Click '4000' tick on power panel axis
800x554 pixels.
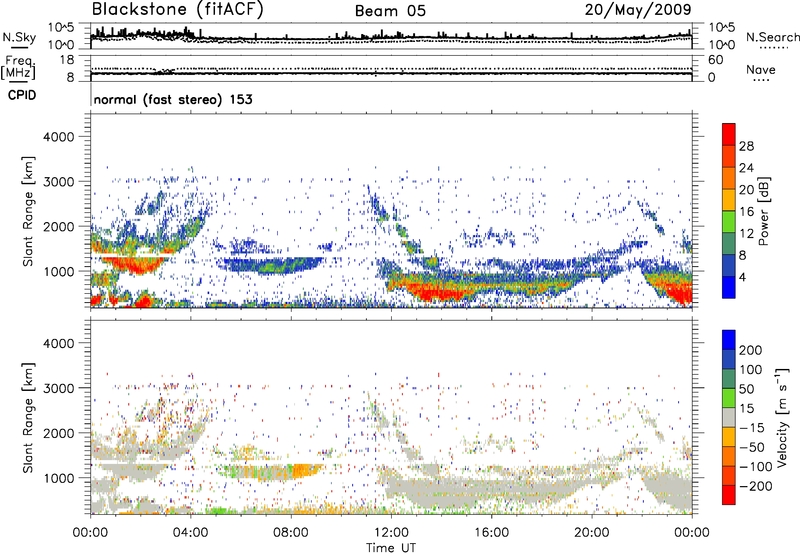coord(58,137)
